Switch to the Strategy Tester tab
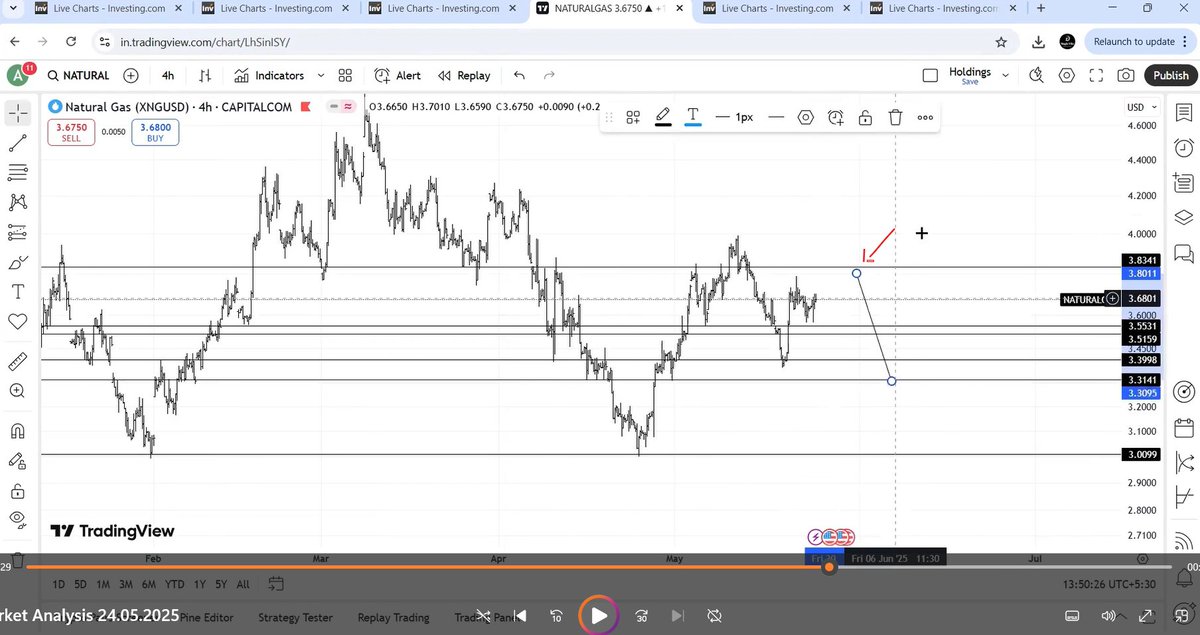This screenshot has height=635, width=1200. (x=295, y=617)
